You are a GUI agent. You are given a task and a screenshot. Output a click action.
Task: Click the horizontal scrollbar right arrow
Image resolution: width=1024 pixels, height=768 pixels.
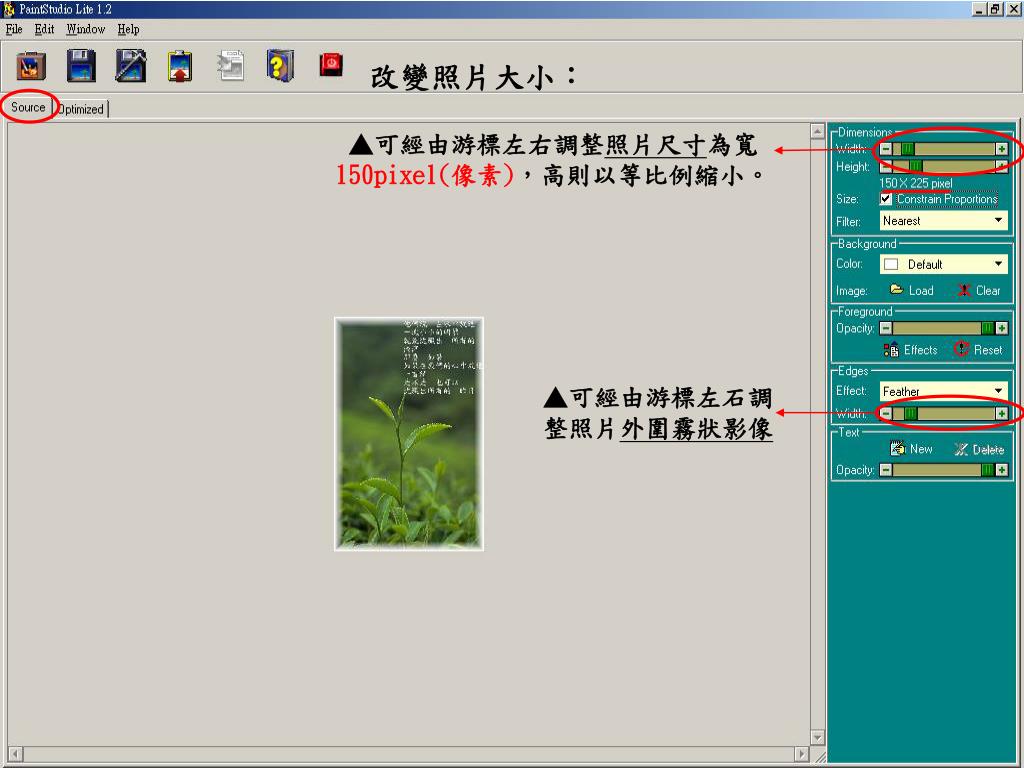[802, 754]
